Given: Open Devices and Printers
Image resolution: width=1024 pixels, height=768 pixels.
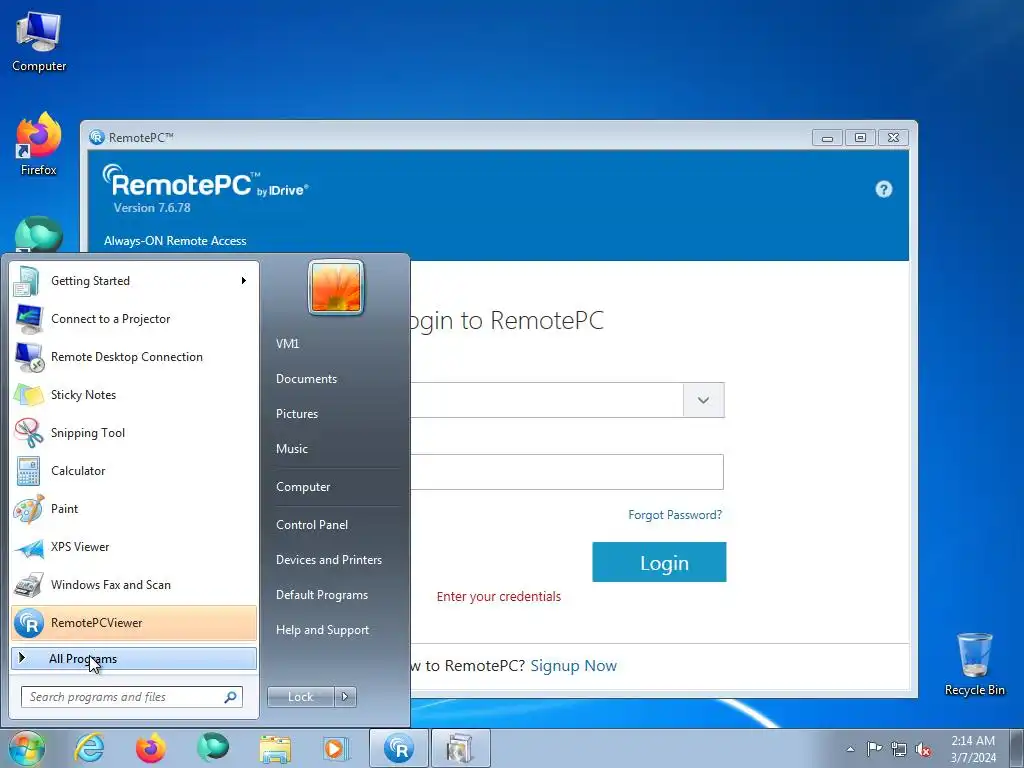Looking at the screenshot, I should tap(328, 560).
